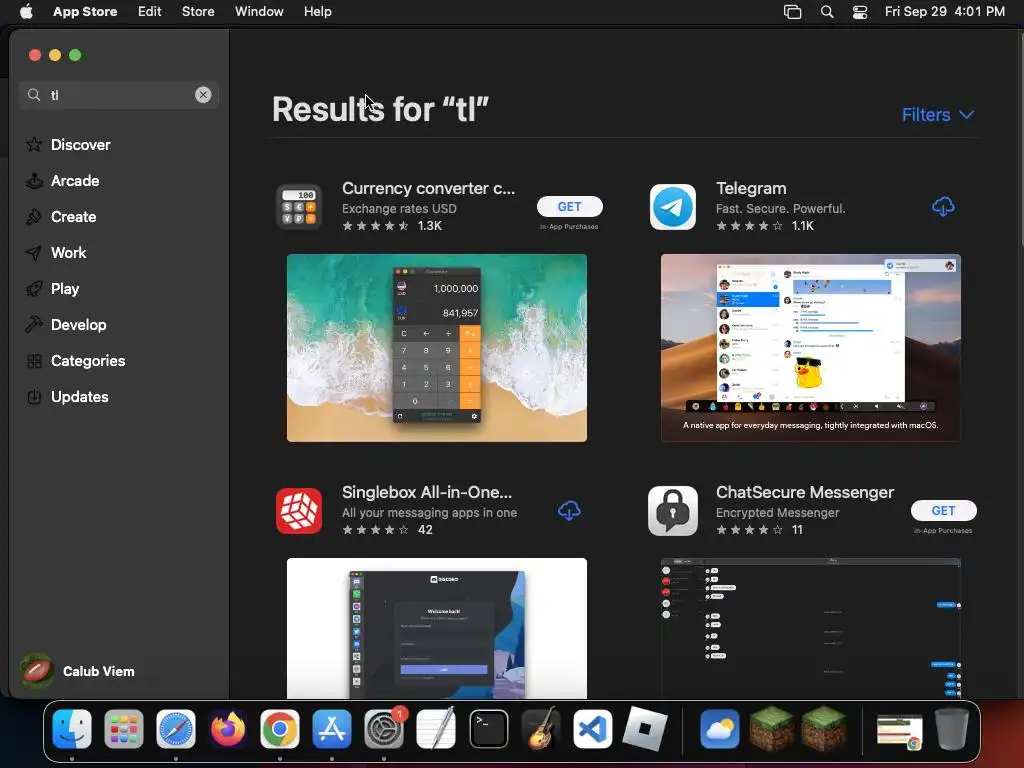Open the Apple menu
Viewport: 1024px width, 768px height.
click(26, 12)
